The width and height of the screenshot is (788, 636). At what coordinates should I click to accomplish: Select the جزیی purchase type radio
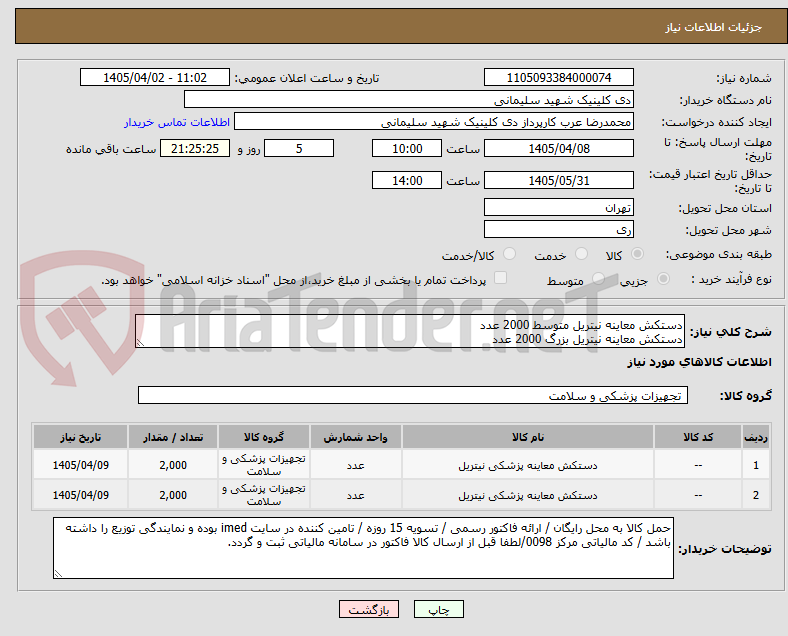click(663, 278)
